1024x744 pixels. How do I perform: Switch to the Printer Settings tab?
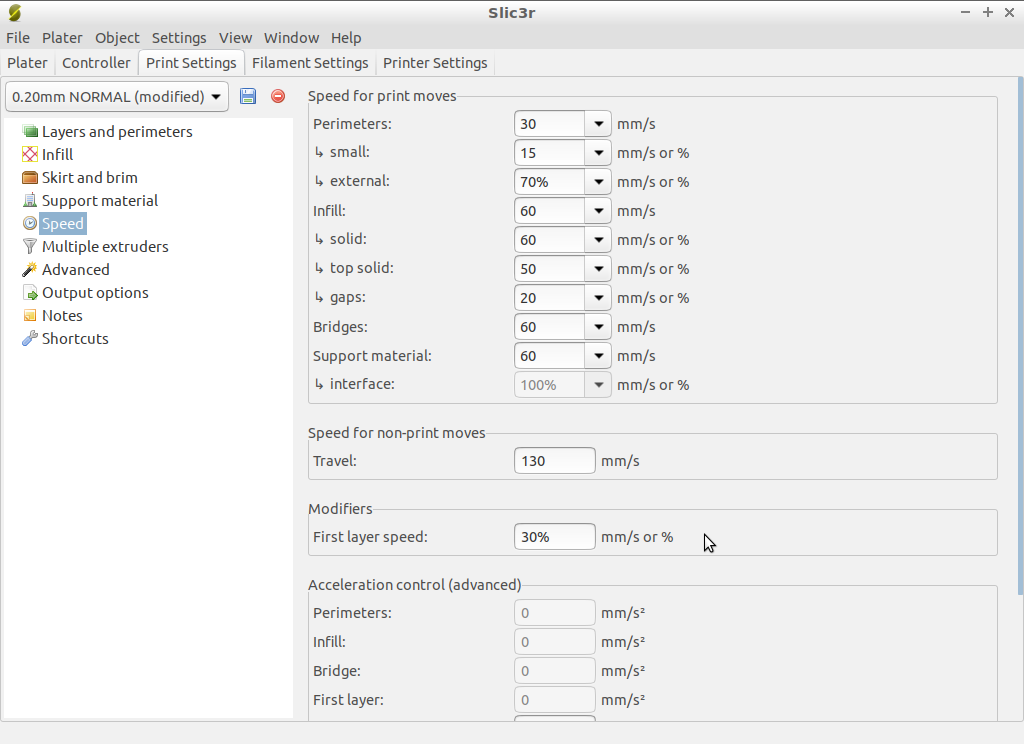pyautogui.click(x=435, y=63)
